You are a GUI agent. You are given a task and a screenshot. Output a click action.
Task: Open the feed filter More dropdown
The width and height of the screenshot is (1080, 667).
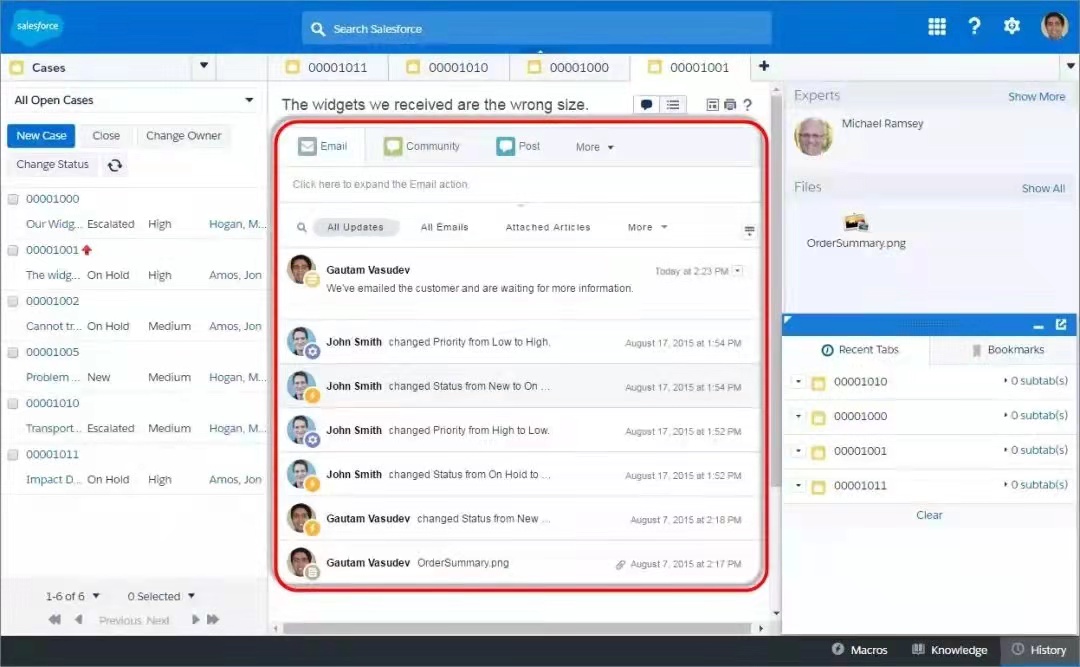click(x=647, y=227)
